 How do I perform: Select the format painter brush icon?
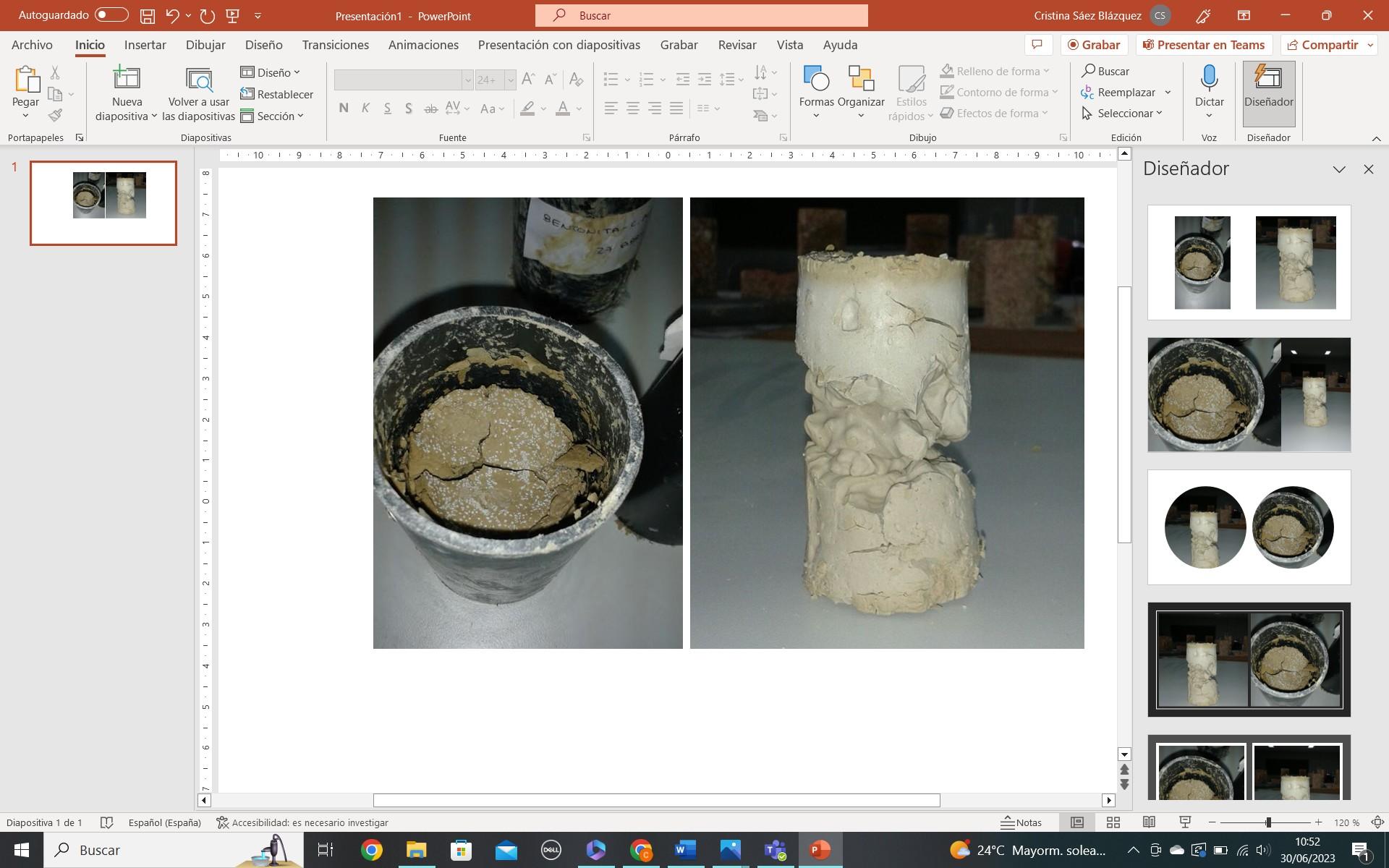point(56,115)
